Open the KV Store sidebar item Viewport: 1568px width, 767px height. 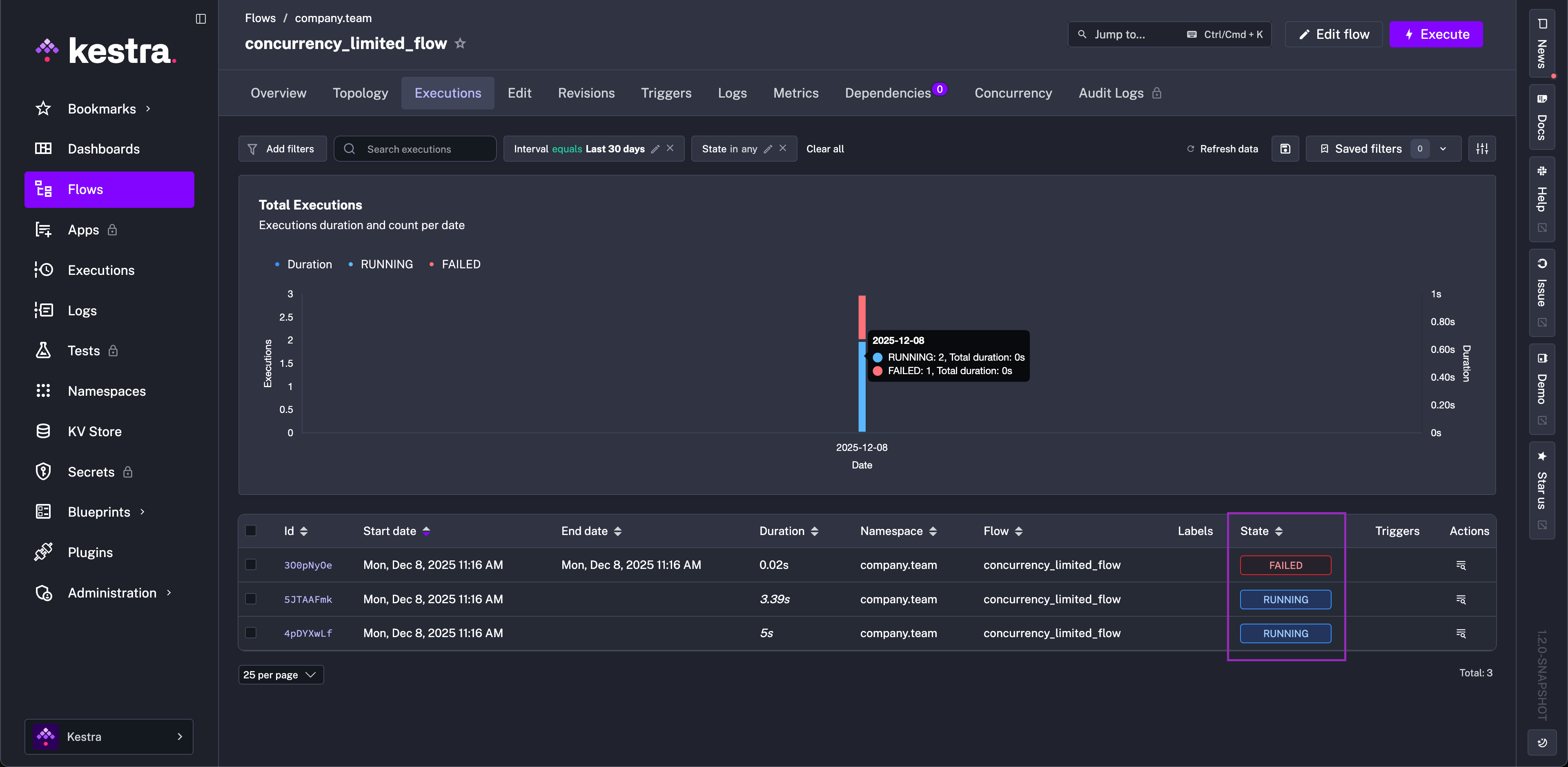click(94, 431)
